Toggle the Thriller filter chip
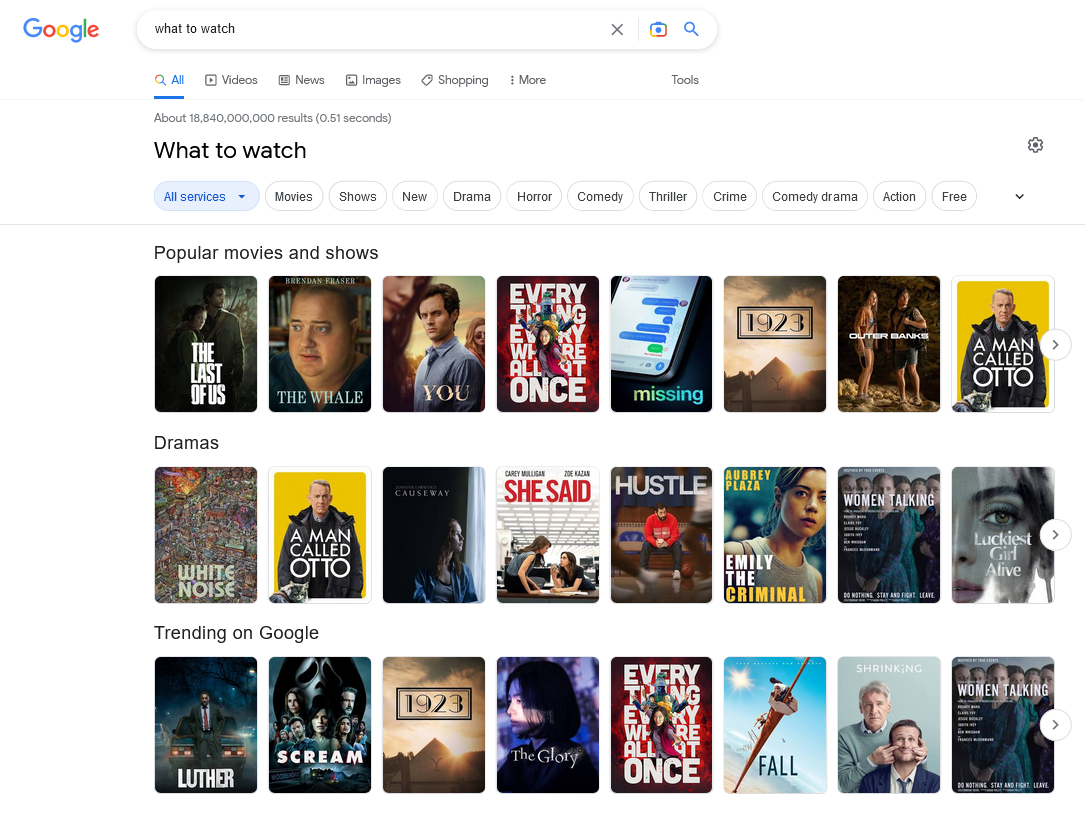 point(668,196)
